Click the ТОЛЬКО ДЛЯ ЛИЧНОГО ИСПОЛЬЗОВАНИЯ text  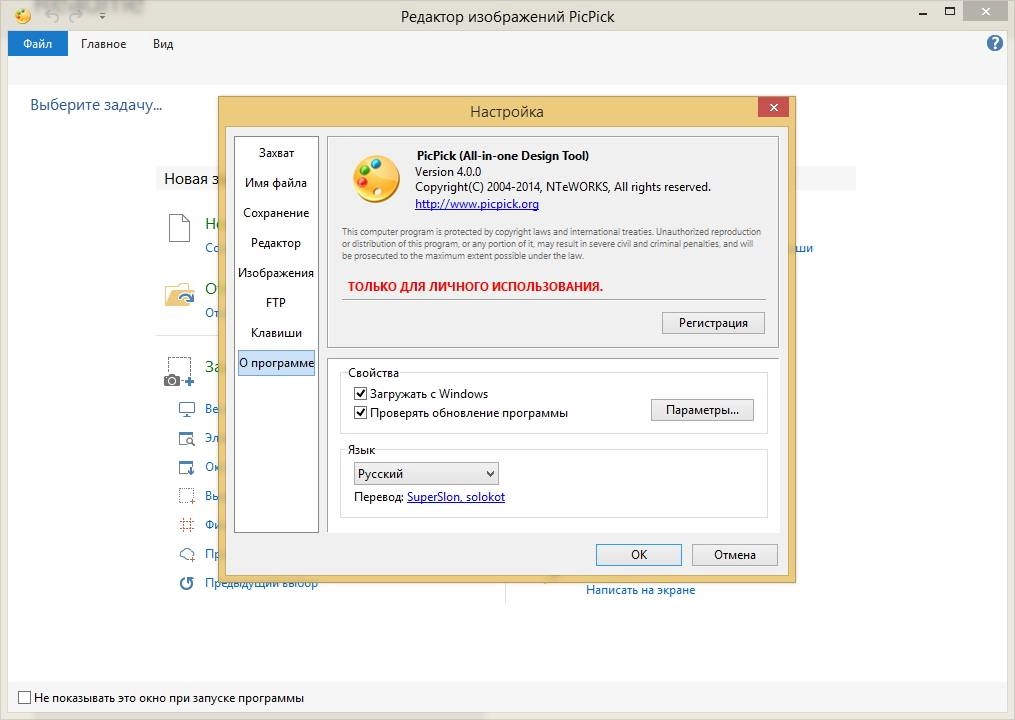click(x=475, y=286)
